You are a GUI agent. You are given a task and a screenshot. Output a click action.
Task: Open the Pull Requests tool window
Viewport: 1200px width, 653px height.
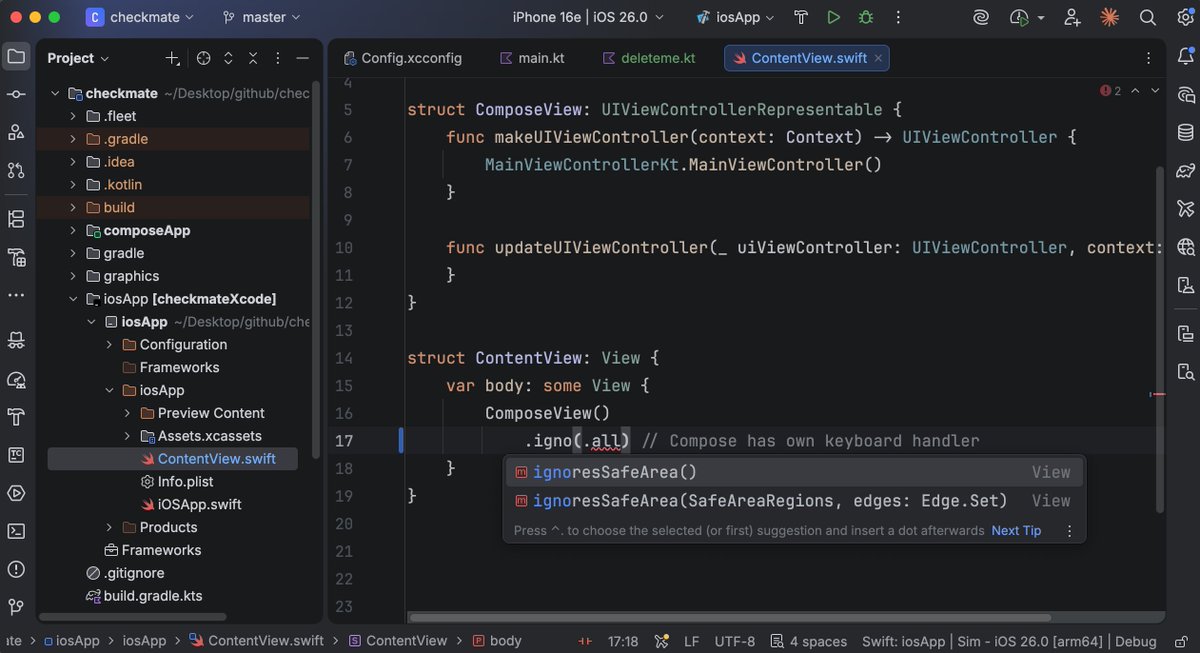pyautogui.click(x=16, y=170)
